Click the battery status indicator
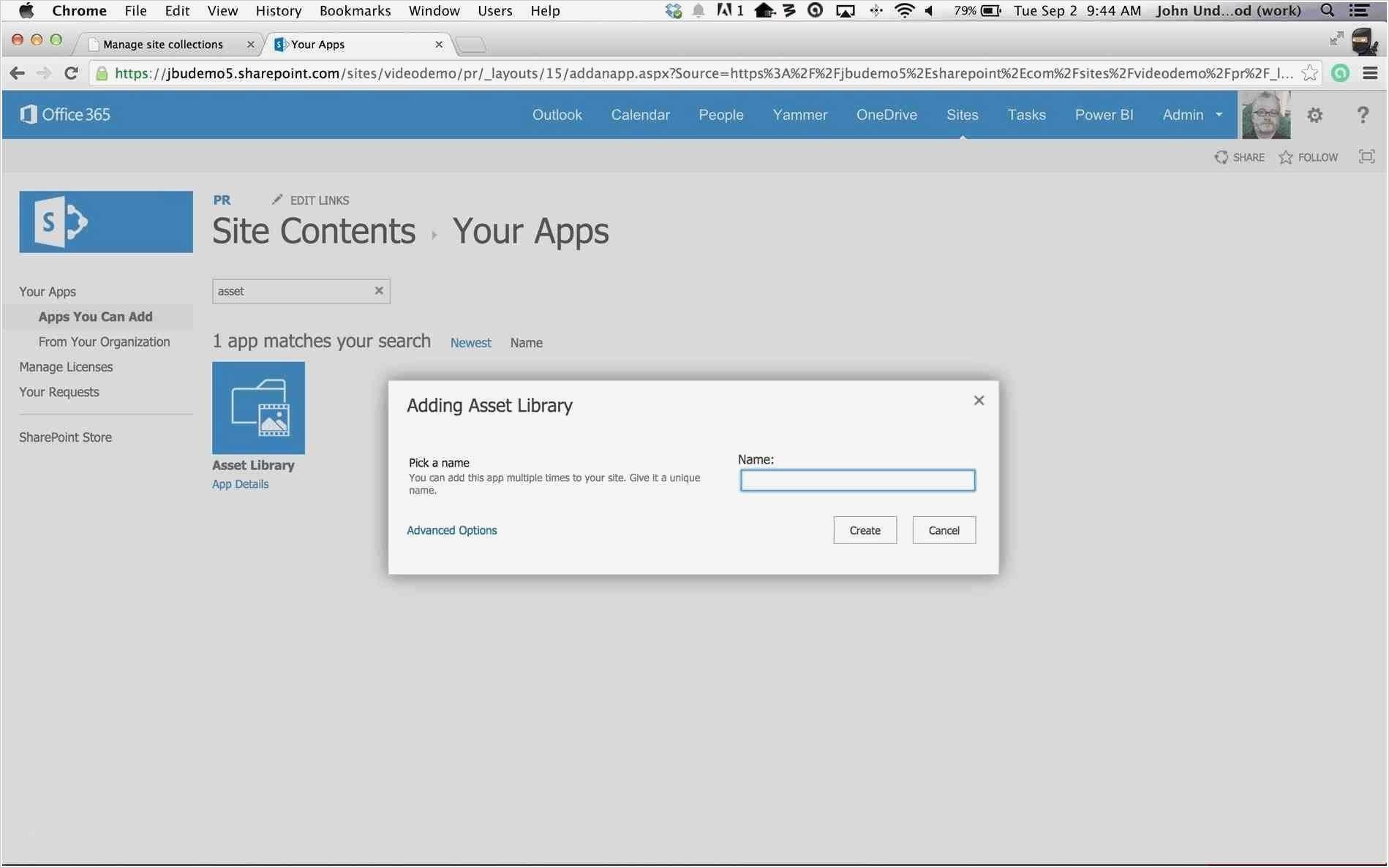This screenshot has width=1389, height=868. pyautogui.click(x=976, y=10)
